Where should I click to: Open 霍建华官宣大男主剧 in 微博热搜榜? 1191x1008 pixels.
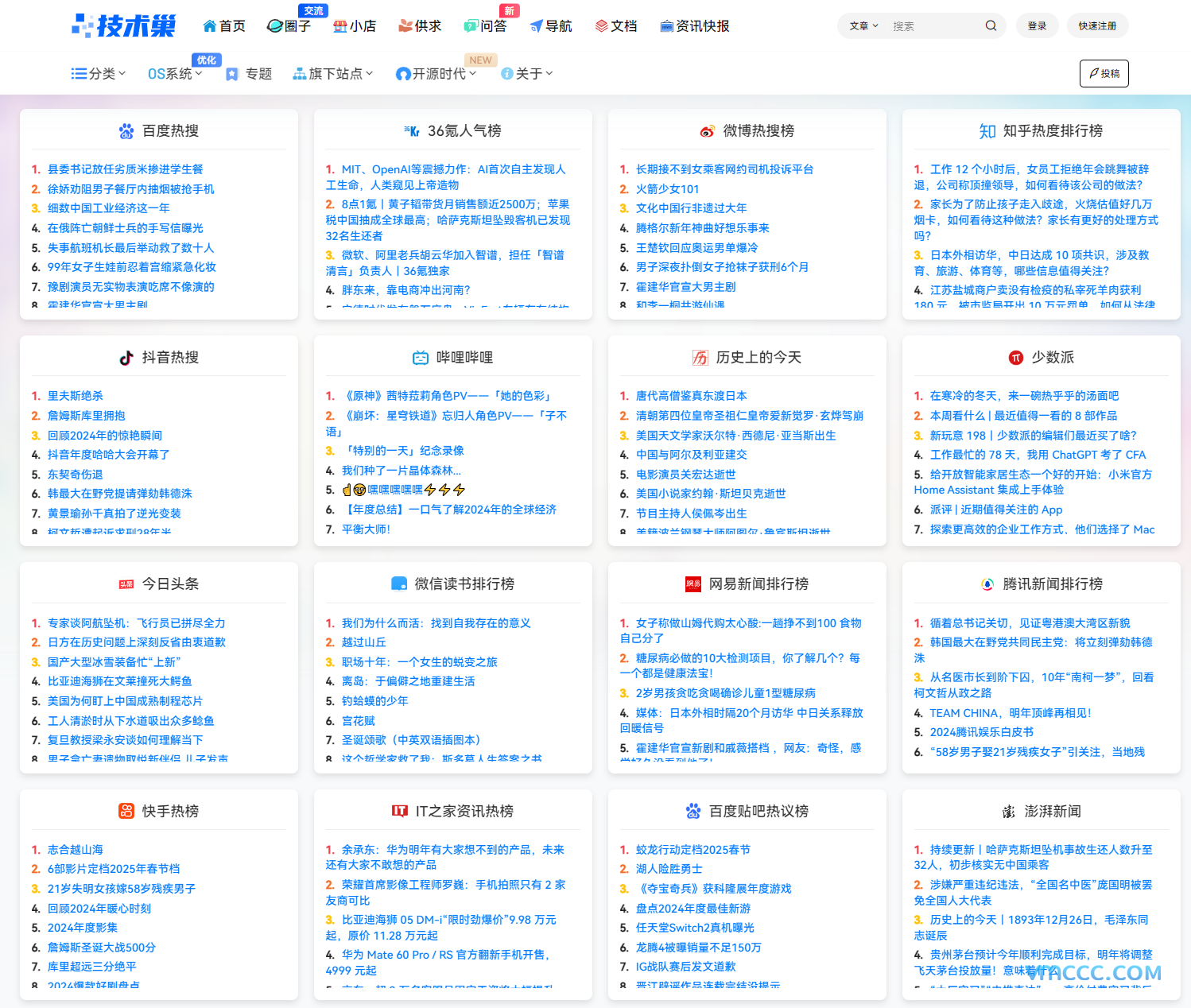point(685,287)
